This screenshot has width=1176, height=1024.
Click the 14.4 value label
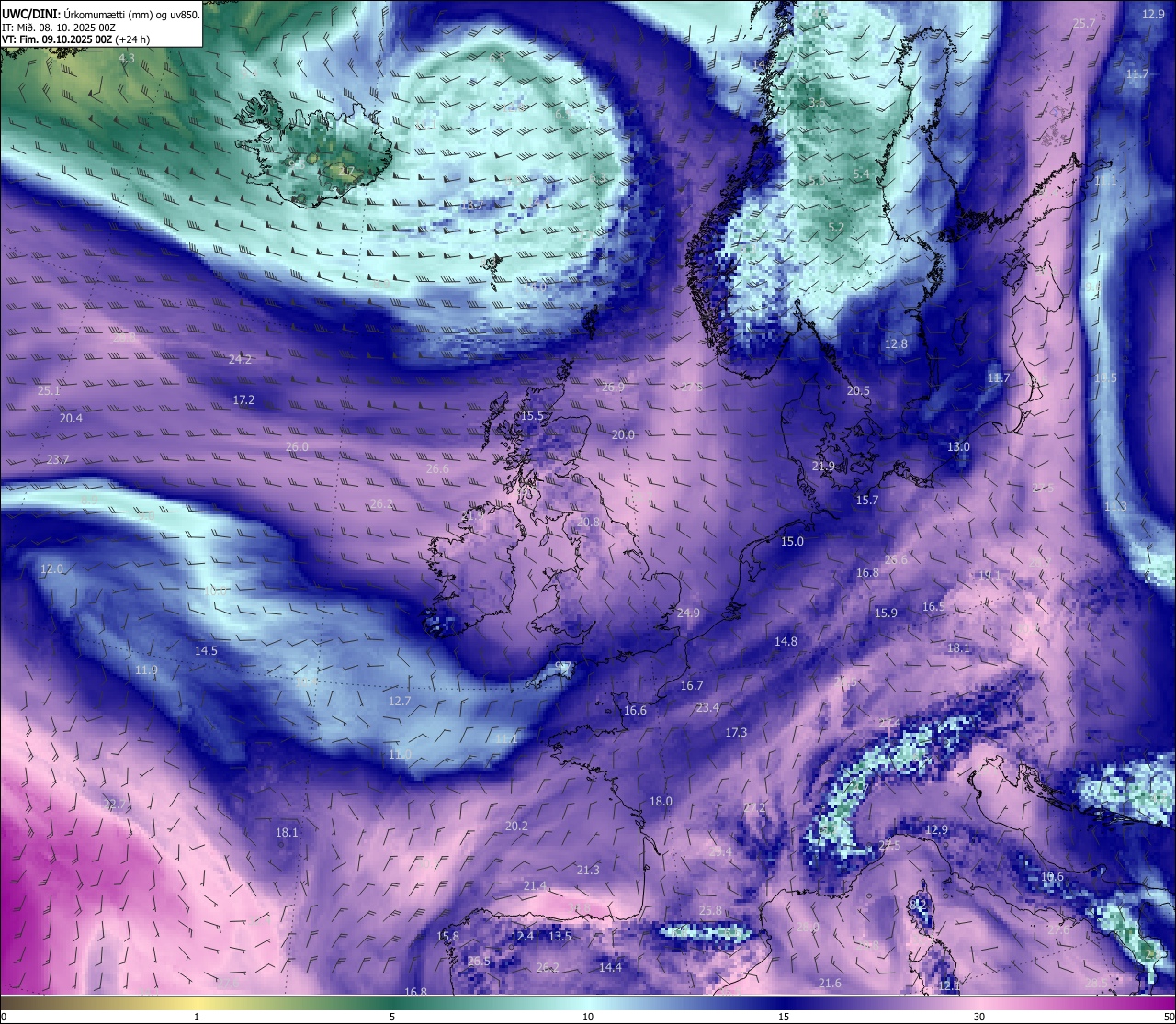(610, 967)
